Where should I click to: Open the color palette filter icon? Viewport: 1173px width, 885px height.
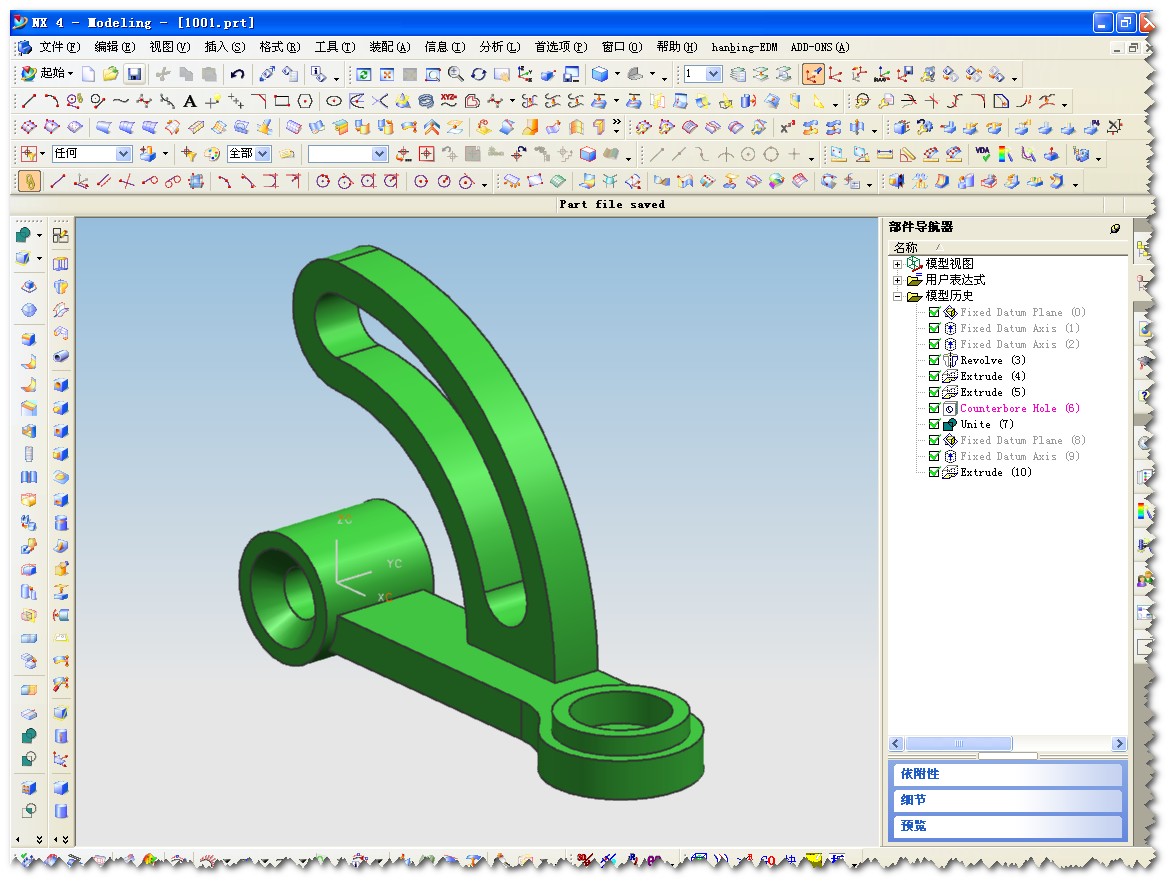212,154
